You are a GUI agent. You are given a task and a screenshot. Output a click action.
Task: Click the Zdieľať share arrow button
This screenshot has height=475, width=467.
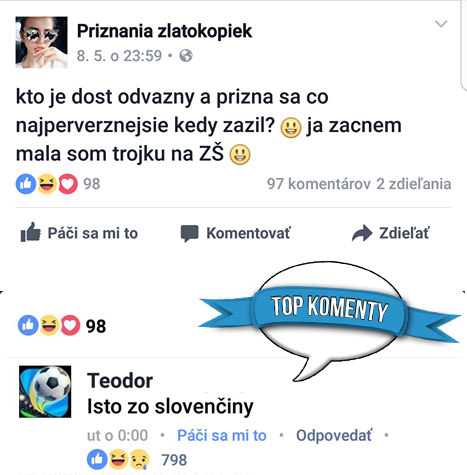point(390,233)
